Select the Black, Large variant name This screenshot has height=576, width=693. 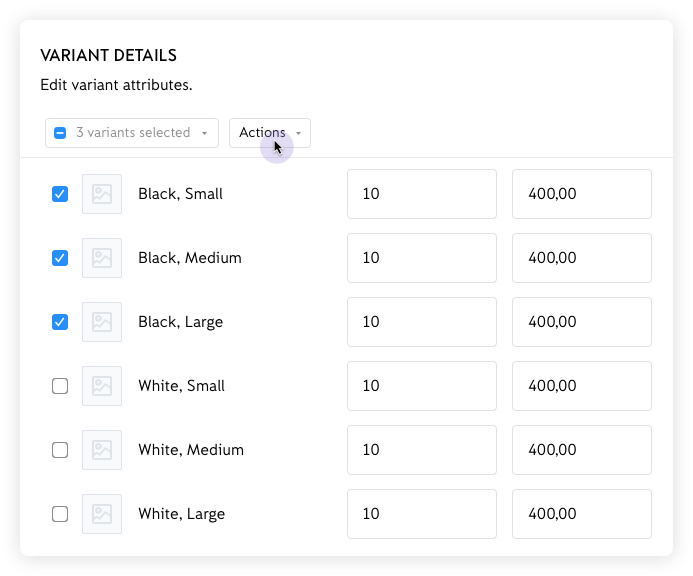(x=181, y=322)
